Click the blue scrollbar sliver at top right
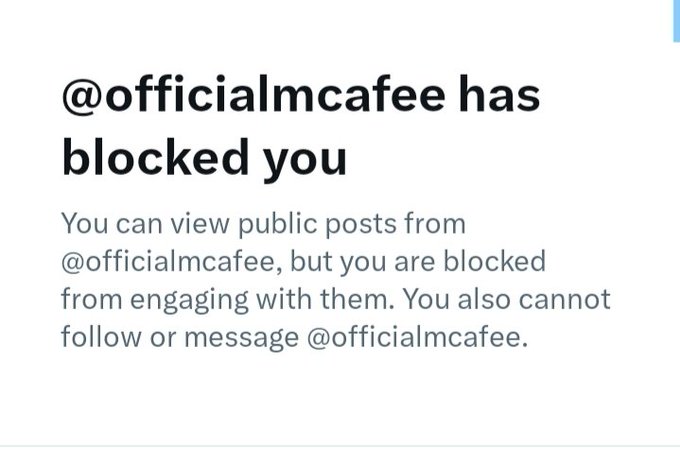 (676, 20)
